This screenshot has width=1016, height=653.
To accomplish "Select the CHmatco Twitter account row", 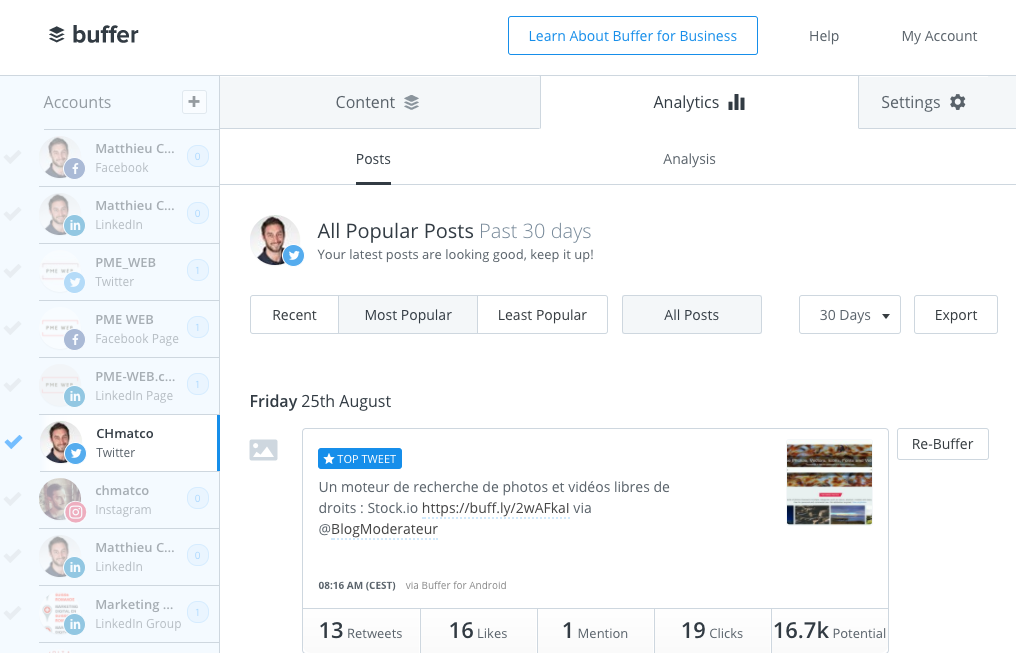I will (129, 443).
